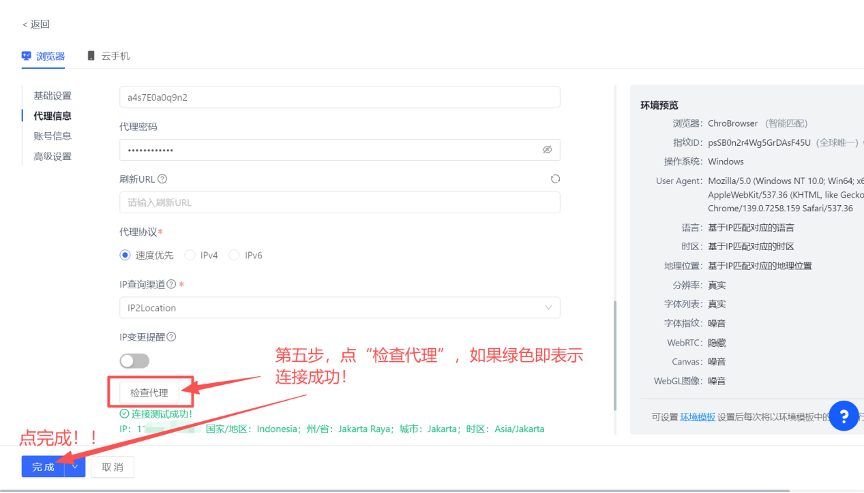The height and width of the screenshot is (493, 864).
Task: Go to 基础设置 section
Action: pos(52,96)
